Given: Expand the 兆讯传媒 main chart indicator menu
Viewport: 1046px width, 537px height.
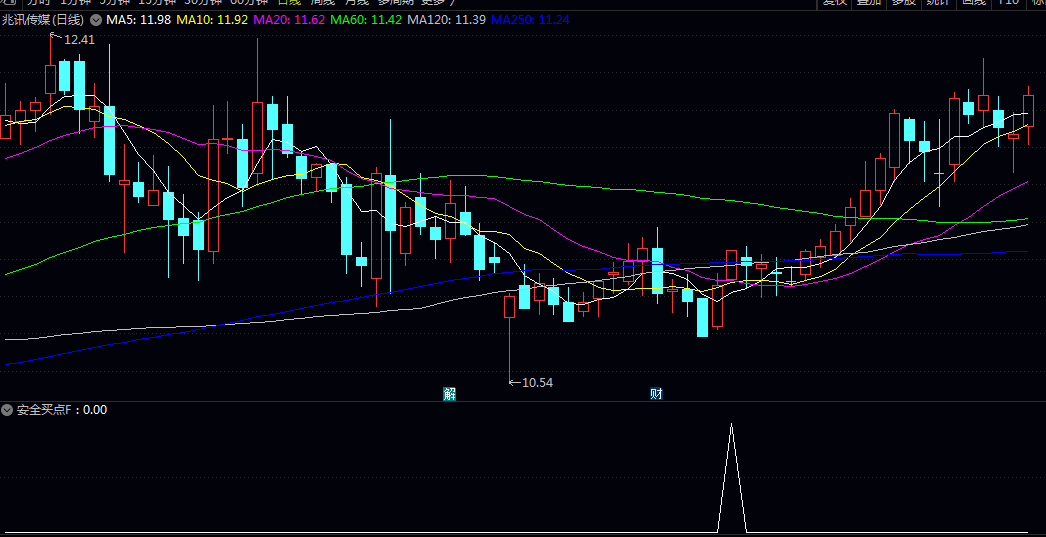Looking at the screenshot, I should (96, 20).
